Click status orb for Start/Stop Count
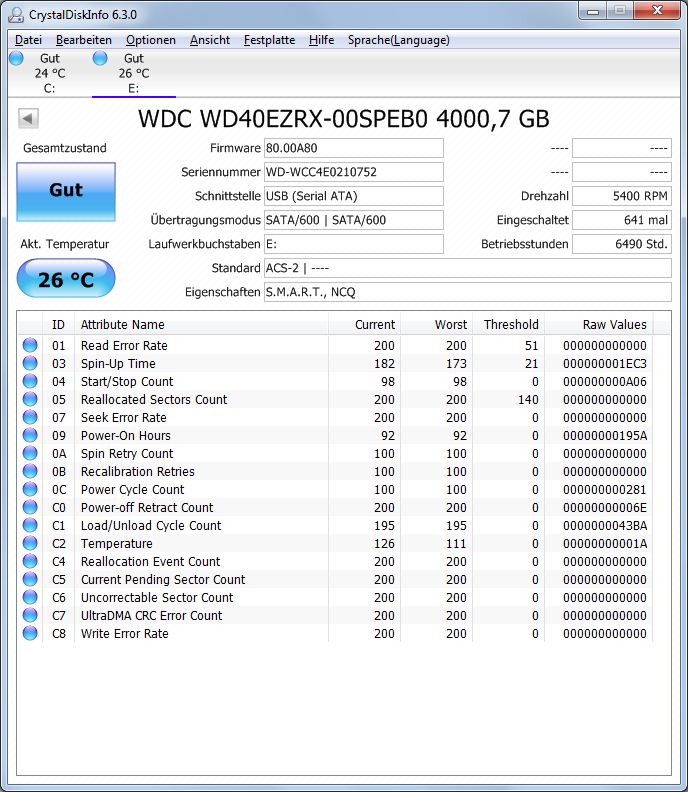This screenshot has width=688, height=792. (x=30, y=381)
